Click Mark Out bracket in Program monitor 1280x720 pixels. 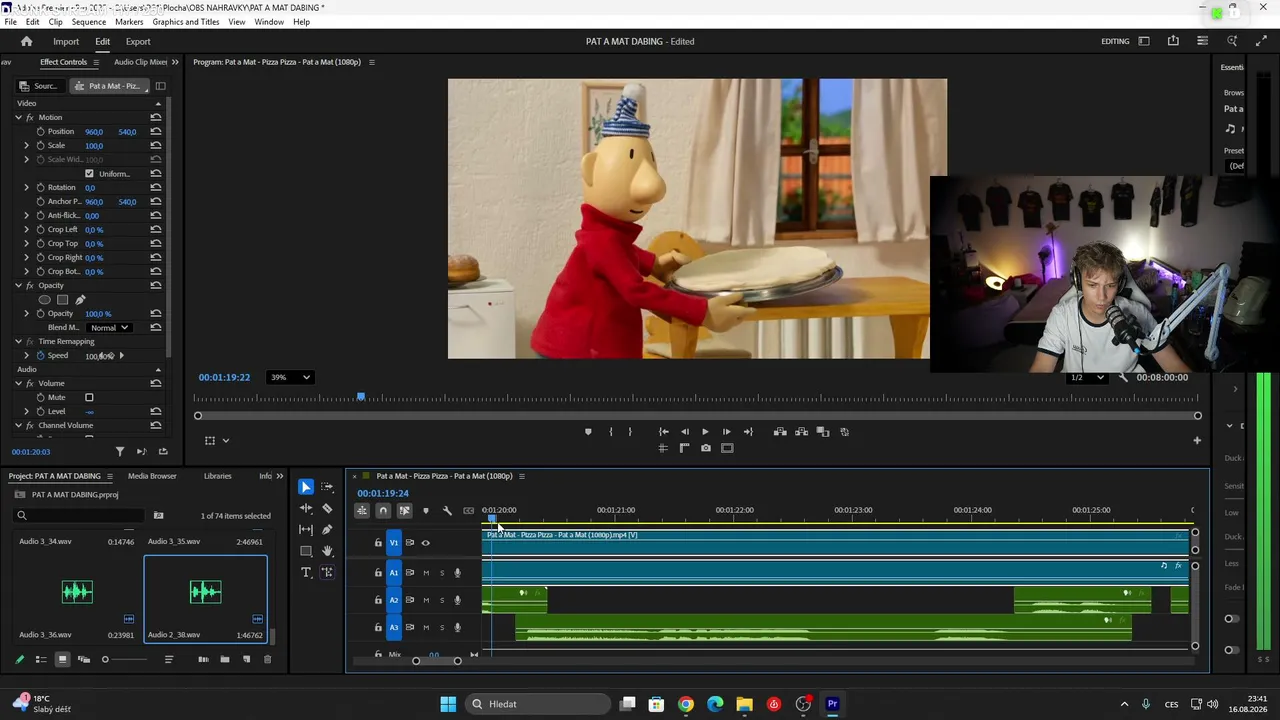630,432
